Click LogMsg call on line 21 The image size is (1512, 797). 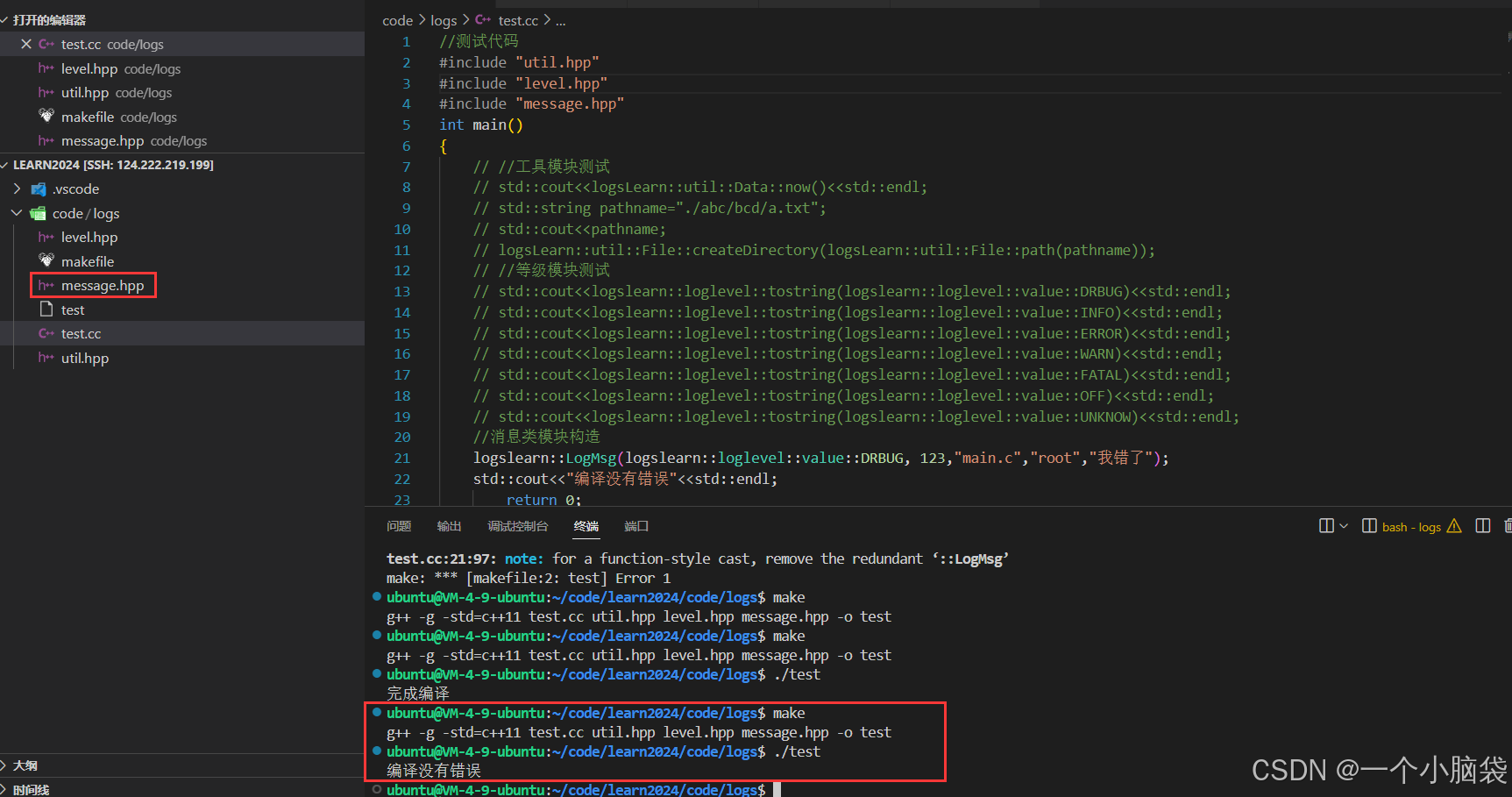[592, 458]
